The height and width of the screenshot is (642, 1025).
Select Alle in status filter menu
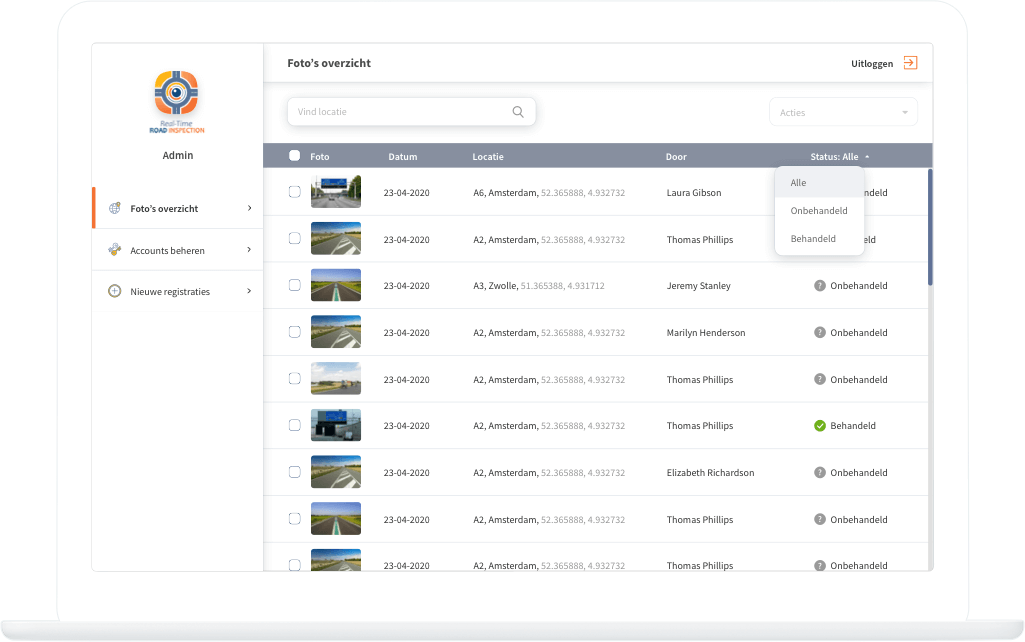click(x=819, y=182)
